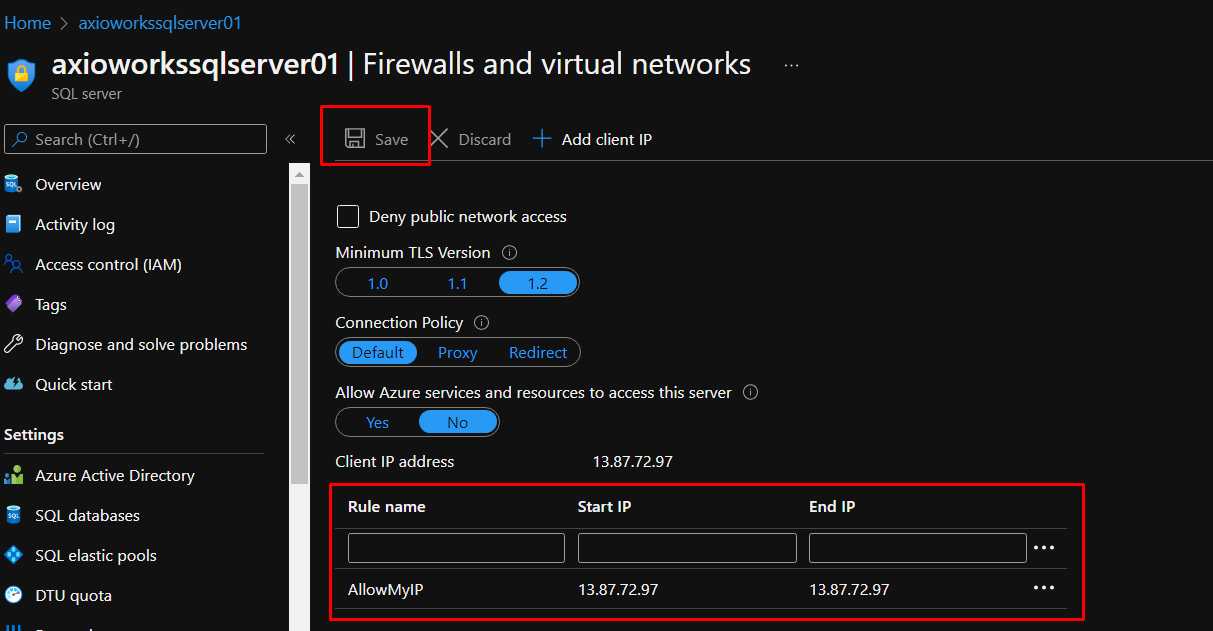Open ellipsis menu for AllowMyIP rule

pos(1044,588)
